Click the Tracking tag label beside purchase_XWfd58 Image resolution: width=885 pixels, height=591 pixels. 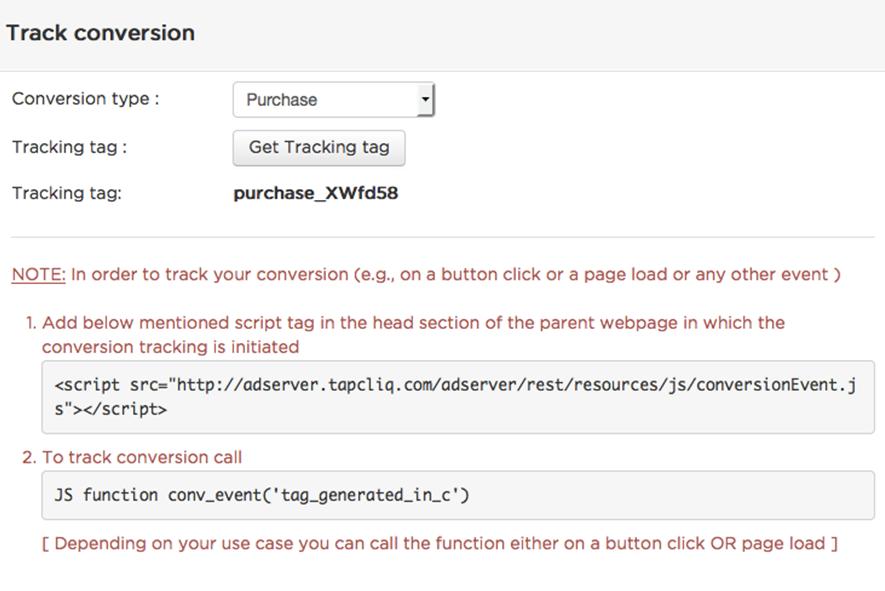(x=67, y=193)
